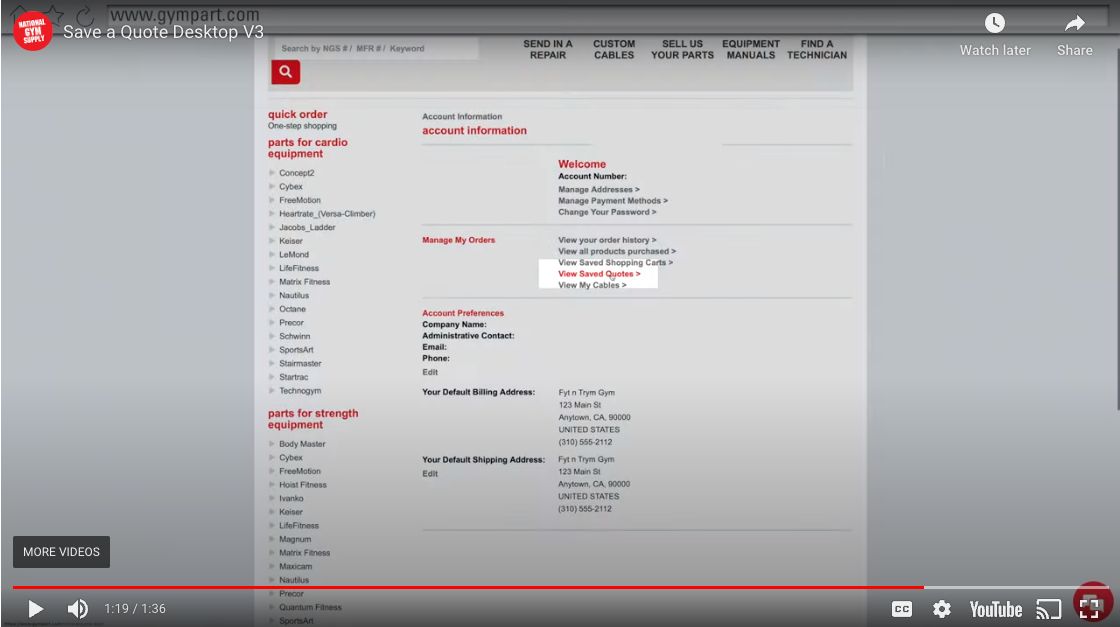Open FIND A TECHNICIAN menu item
This screenshot has width=1120, height=627.
click(x=817, y=49)
